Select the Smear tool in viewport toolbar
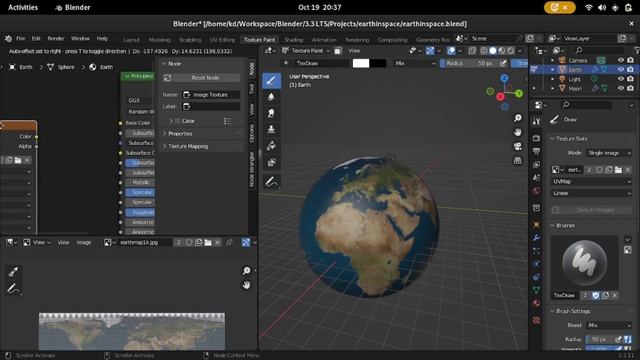Screen dimensions: 640x360 pos(271,113)
